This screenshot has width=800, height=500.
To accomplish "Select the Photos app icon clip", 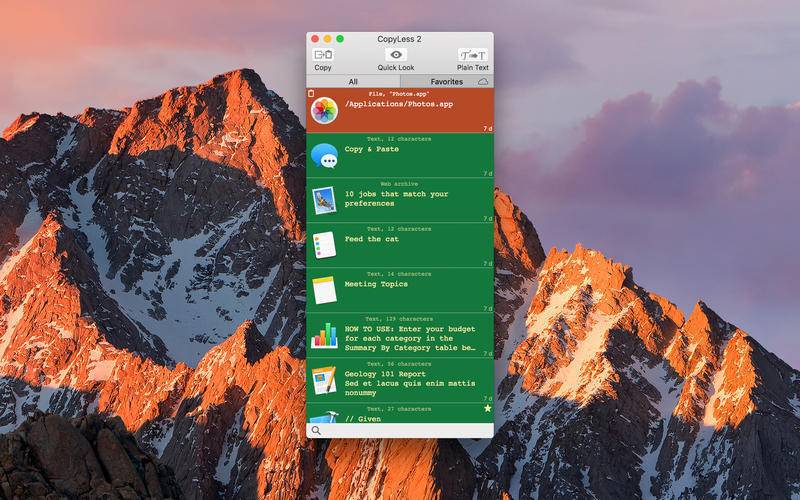I will [x=324, y=111].
